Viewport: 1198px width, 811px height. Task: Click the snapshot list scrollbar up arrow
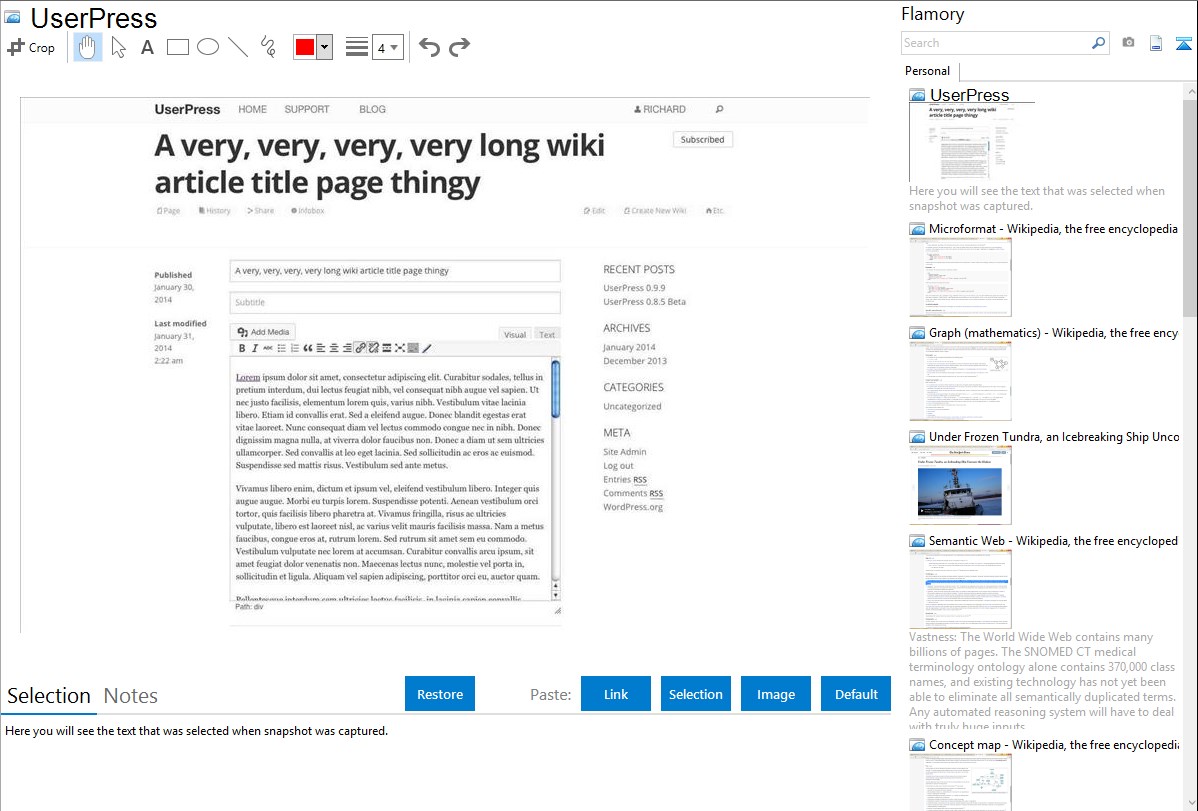coord(1190,91)
